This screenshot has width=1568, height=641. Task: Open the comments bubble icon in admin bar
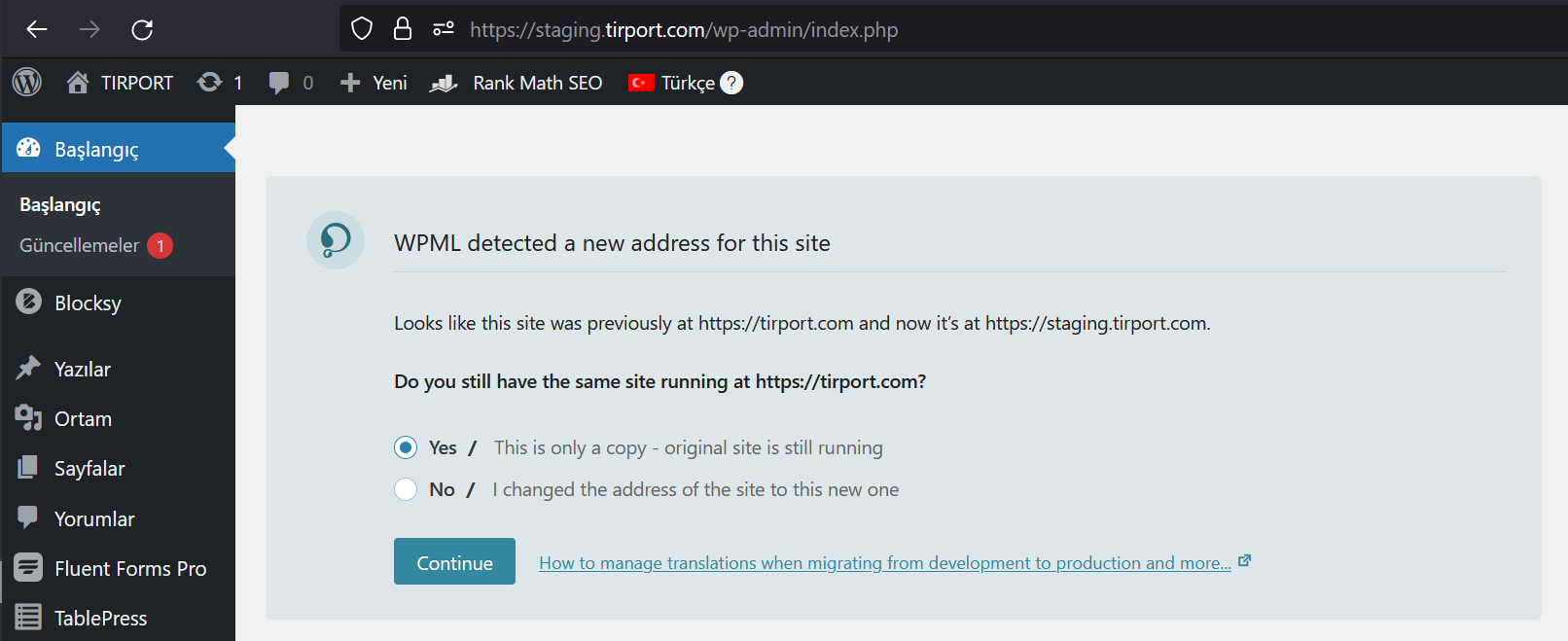tap(279, 83)
